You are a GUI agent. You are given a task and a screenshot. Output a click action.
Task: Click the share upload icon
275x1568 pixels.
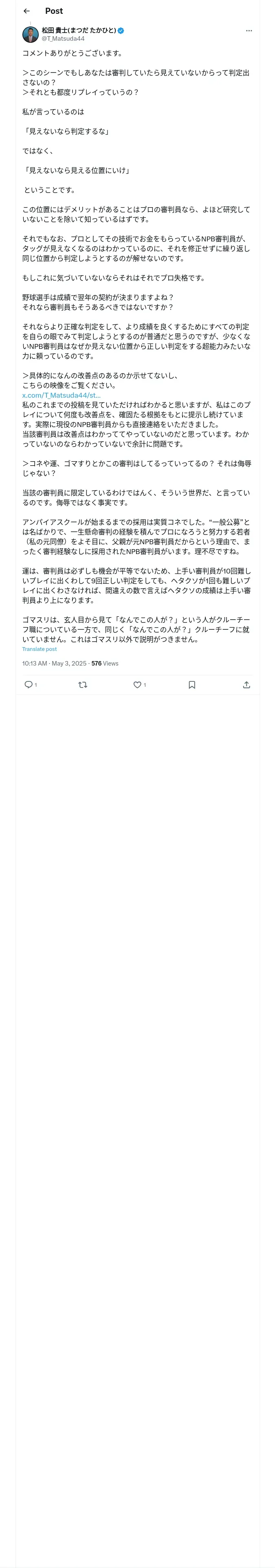click(246, 684)
